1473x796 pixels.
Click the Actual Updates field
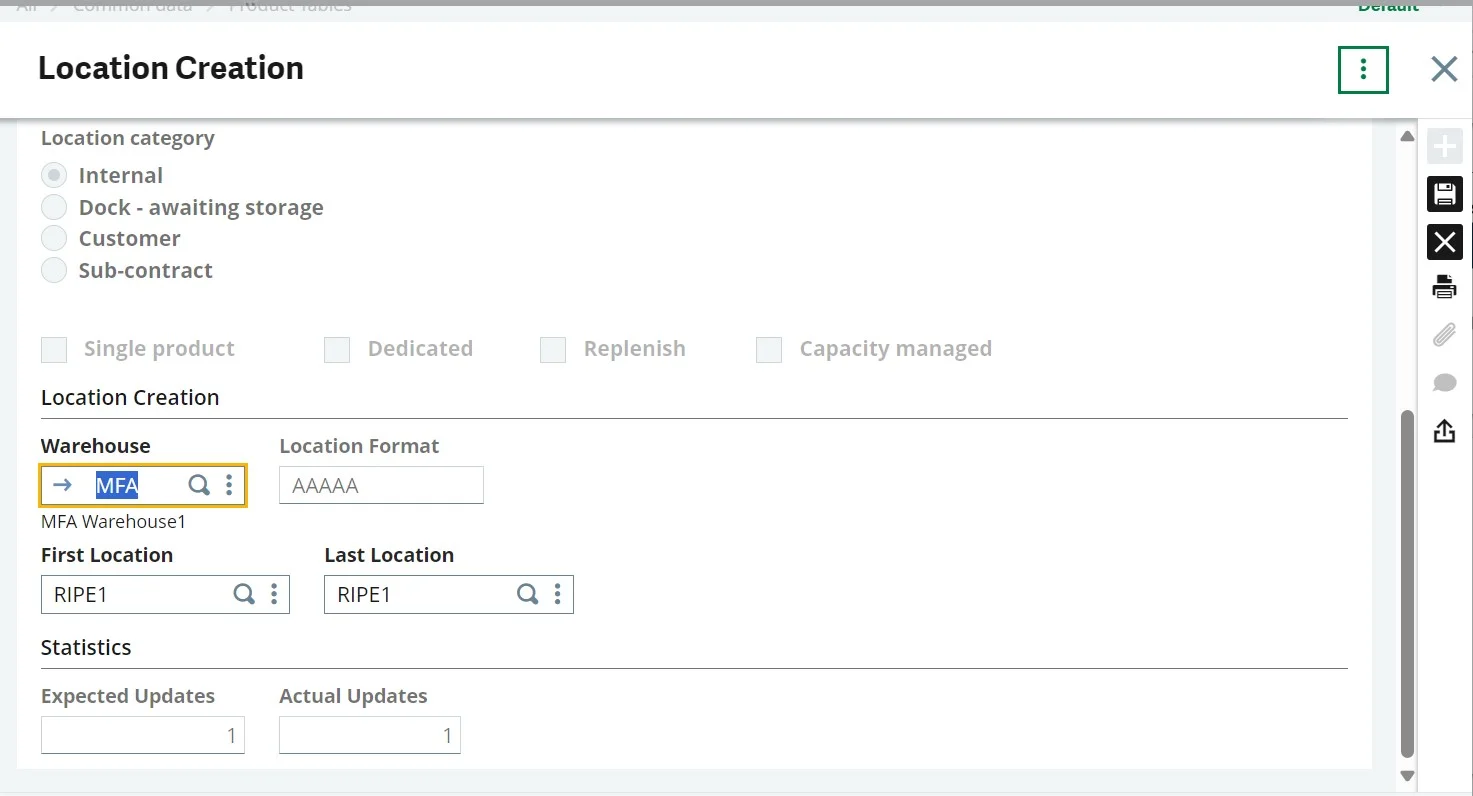(x=370, y=735)
